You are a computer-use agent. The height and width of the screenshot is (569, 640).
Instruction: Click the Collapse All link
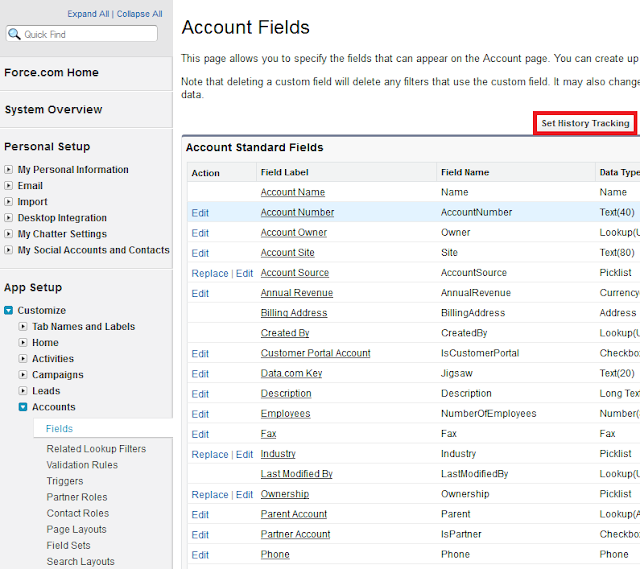pos(139,14)
